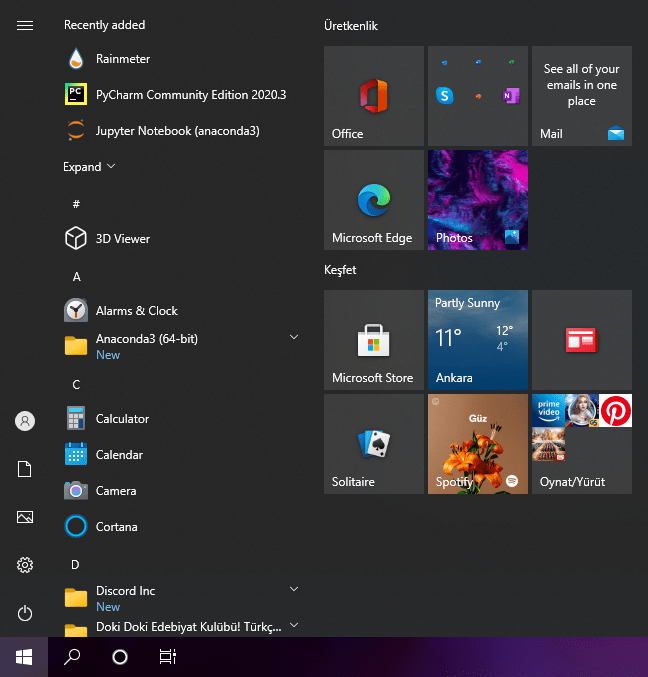Launch Microsoft Edge tile
This screenshot has height=677, width=648.
pos(374,200)
